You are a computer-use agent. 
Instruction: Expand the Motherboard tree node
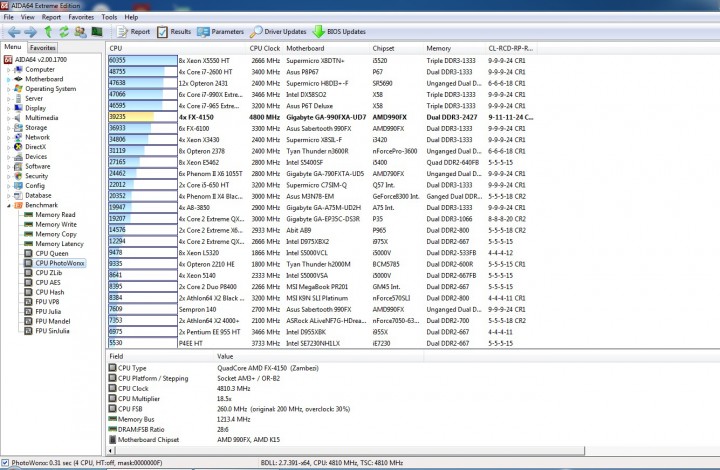[x=8, y=79]
